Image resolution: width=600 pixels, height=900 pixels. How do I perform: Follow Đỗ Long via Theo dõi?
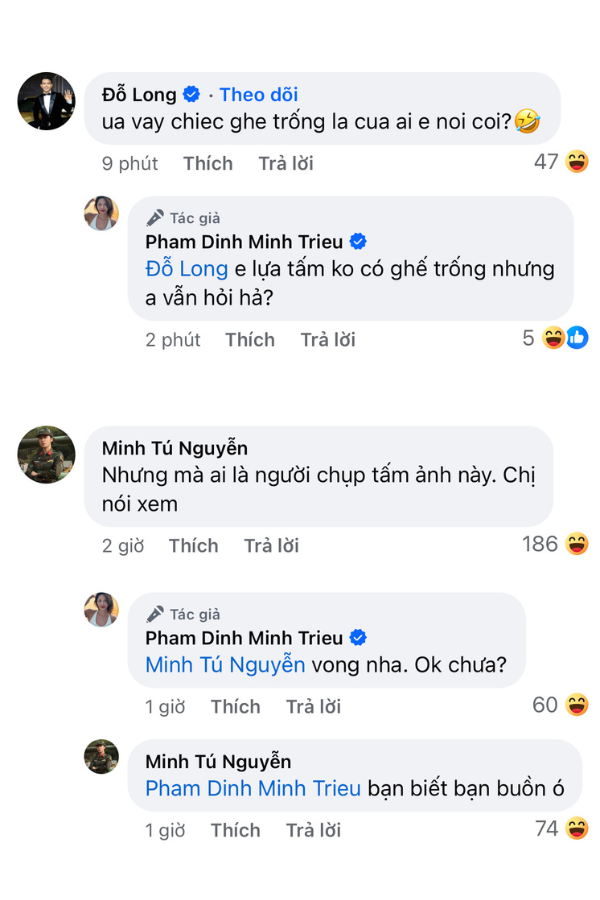click(259, 95)
